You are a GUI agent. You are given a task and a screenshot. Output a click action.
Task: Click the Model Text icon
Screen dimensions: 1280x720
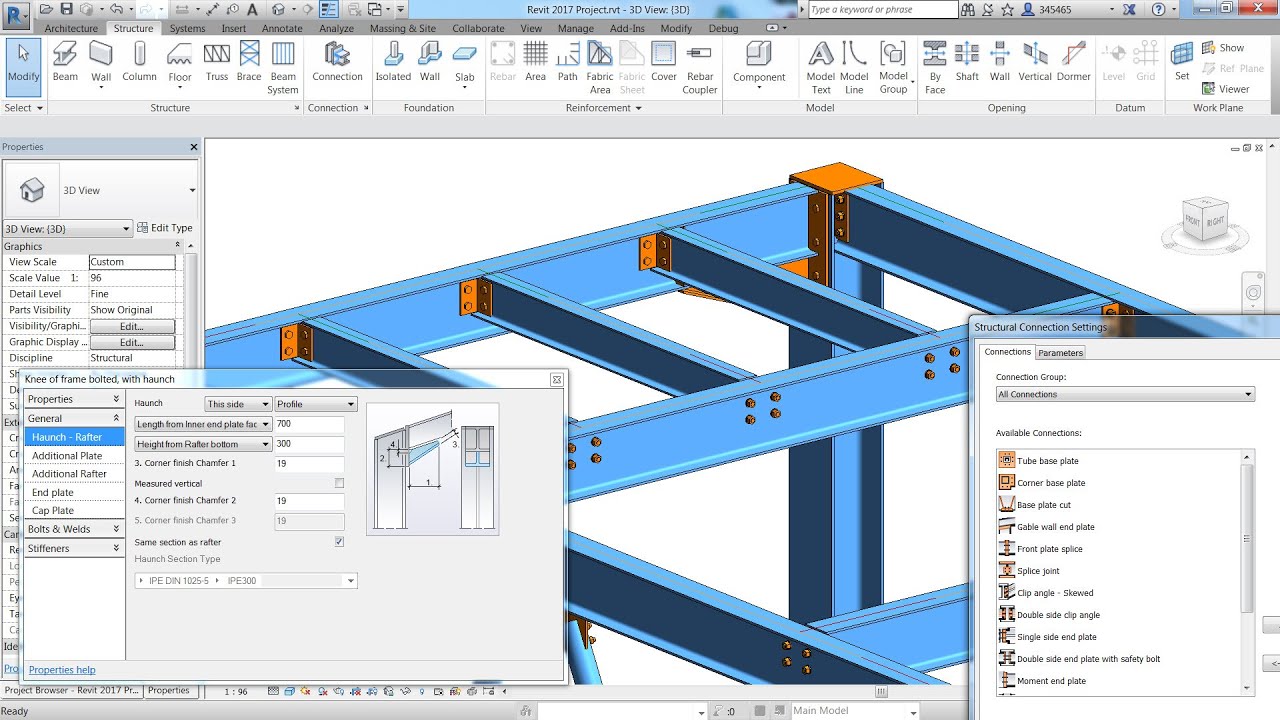coord(821,68)
